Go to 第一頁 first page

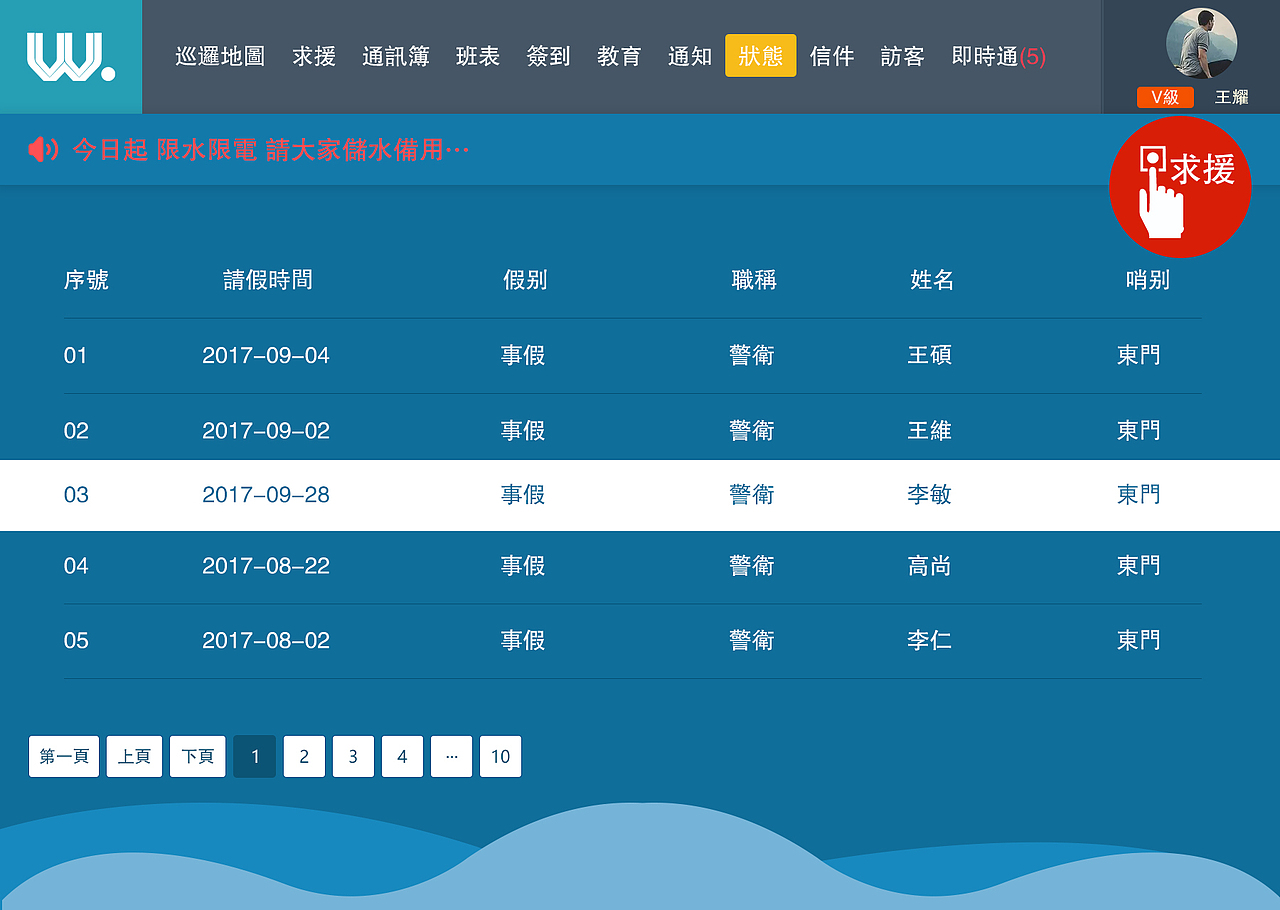[63, 757]
